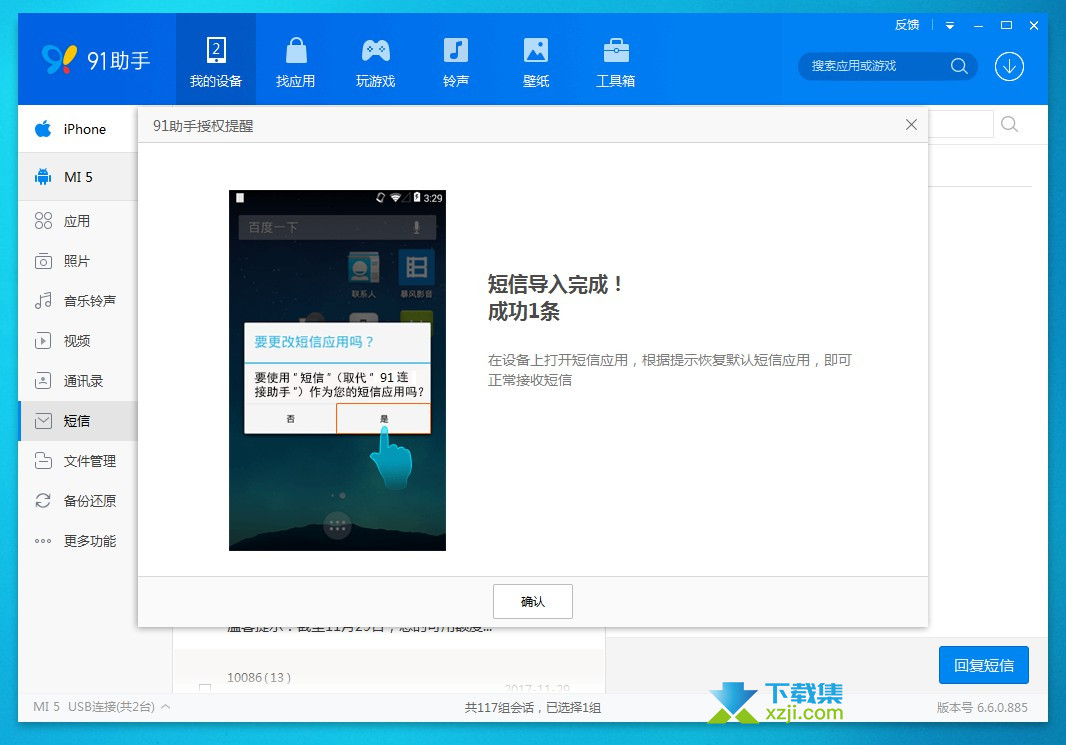Open 备份还原 backup restore section
This screenshot has width=1066, height=745.
[x=78, y=501]
